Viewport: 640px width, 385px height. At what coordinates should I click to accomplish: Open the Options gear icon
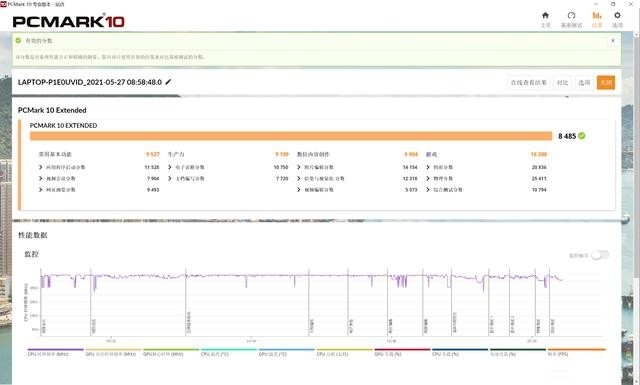click(x=617, y=16)
